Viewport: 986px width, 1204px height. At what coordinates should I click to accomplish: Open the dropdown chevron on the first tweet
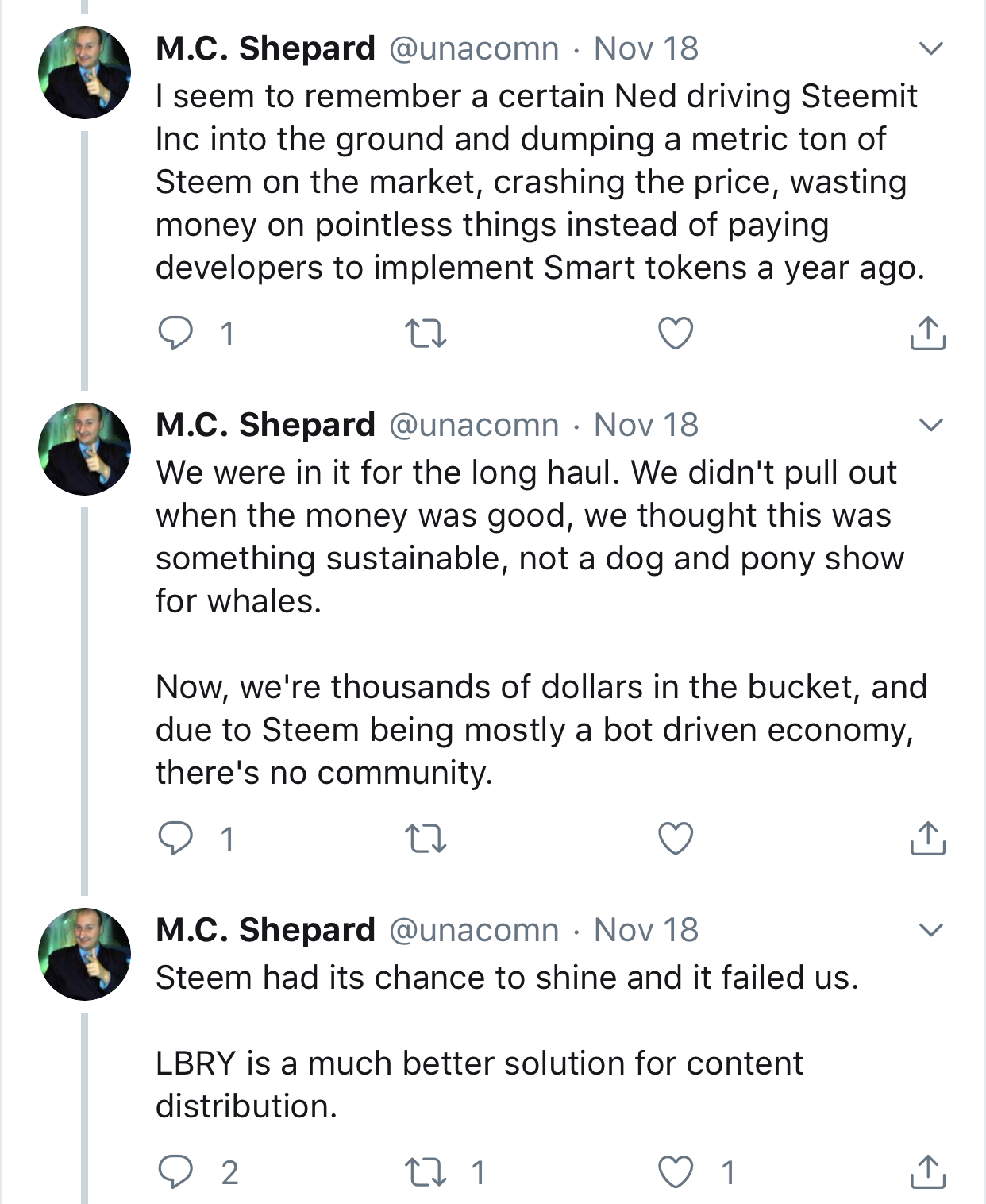click(930, 48)
